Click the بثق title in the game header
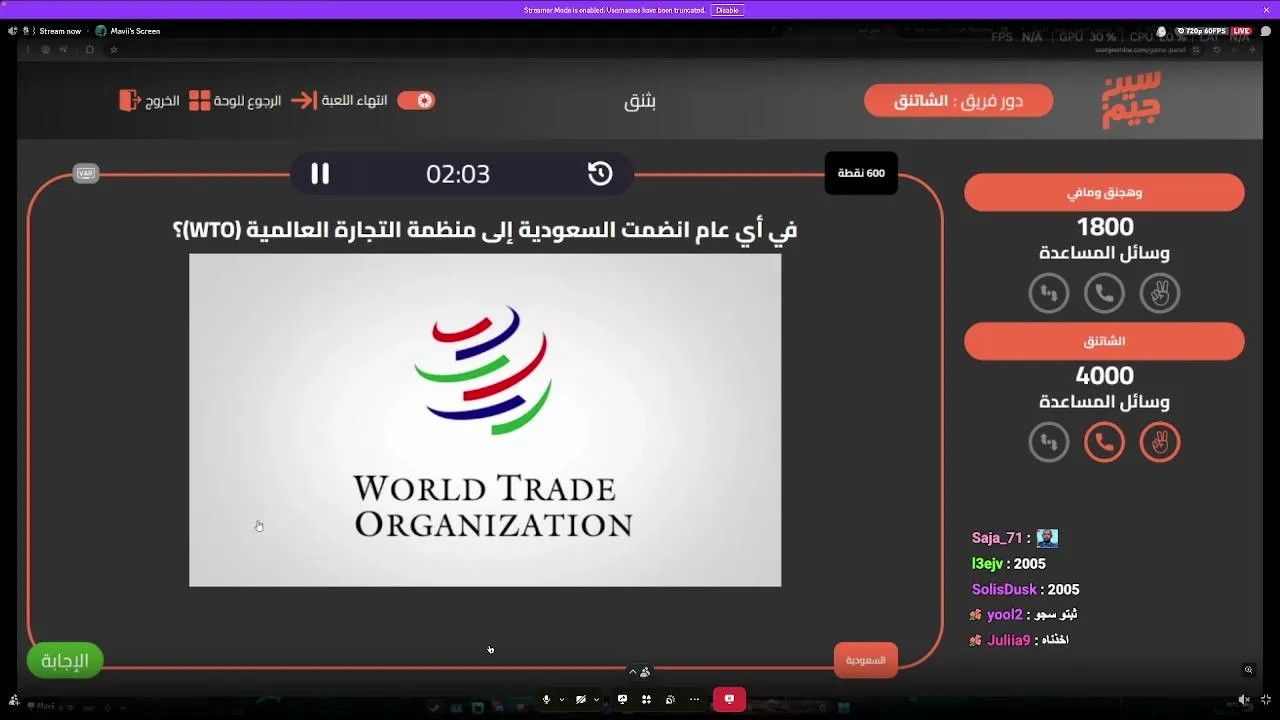 click(x=640, y=101)
